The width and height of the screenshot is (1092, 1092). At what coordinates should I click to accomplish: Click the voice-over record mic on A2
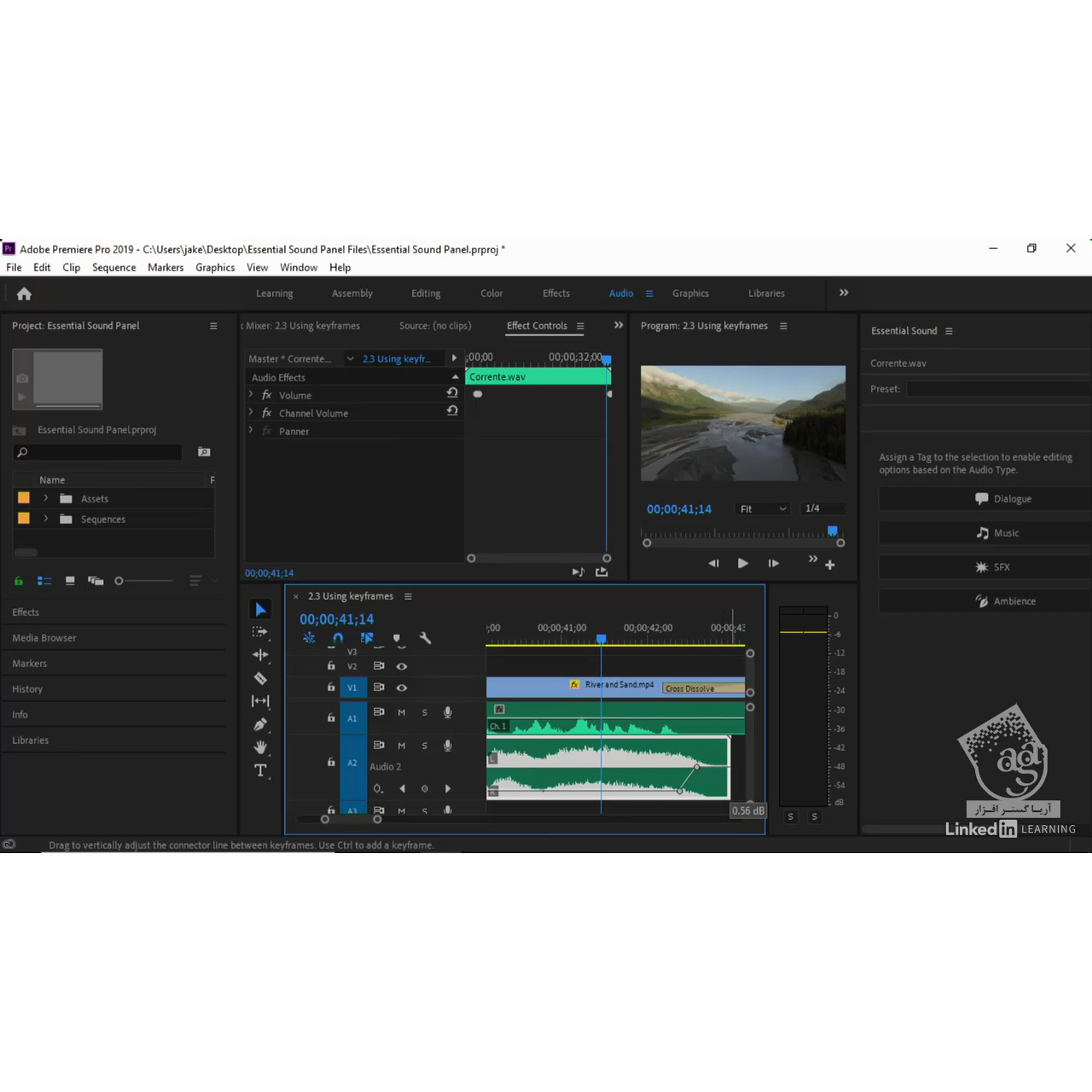tap(448, 746)
